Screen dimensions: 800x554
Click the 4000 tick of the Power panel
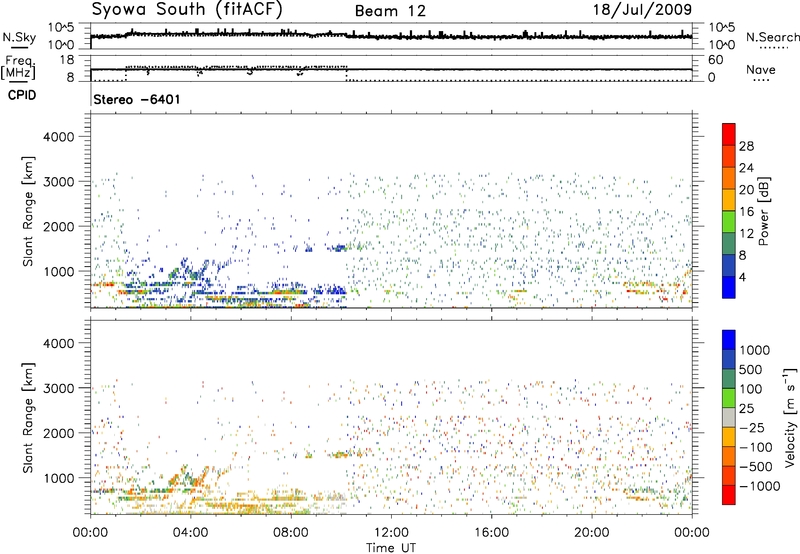58,137
